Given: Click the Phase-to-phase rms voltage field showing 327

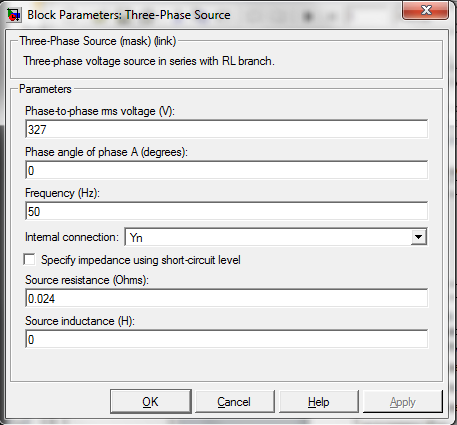Looking at the screenshot, I should (226, 129).
